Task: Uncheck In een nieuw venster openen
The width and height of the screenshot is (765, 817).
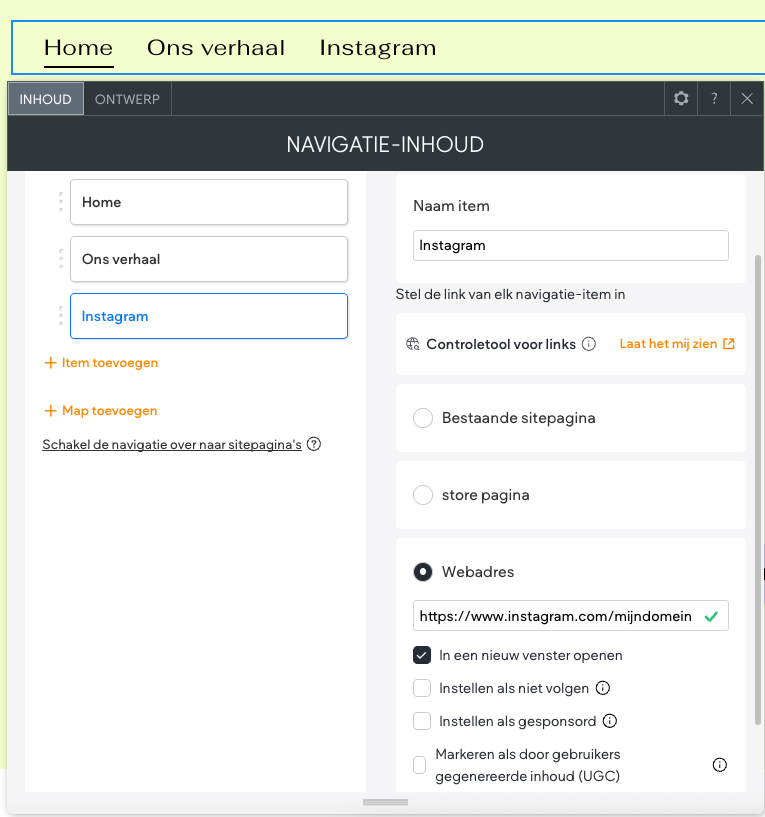Action: [422, 656]
